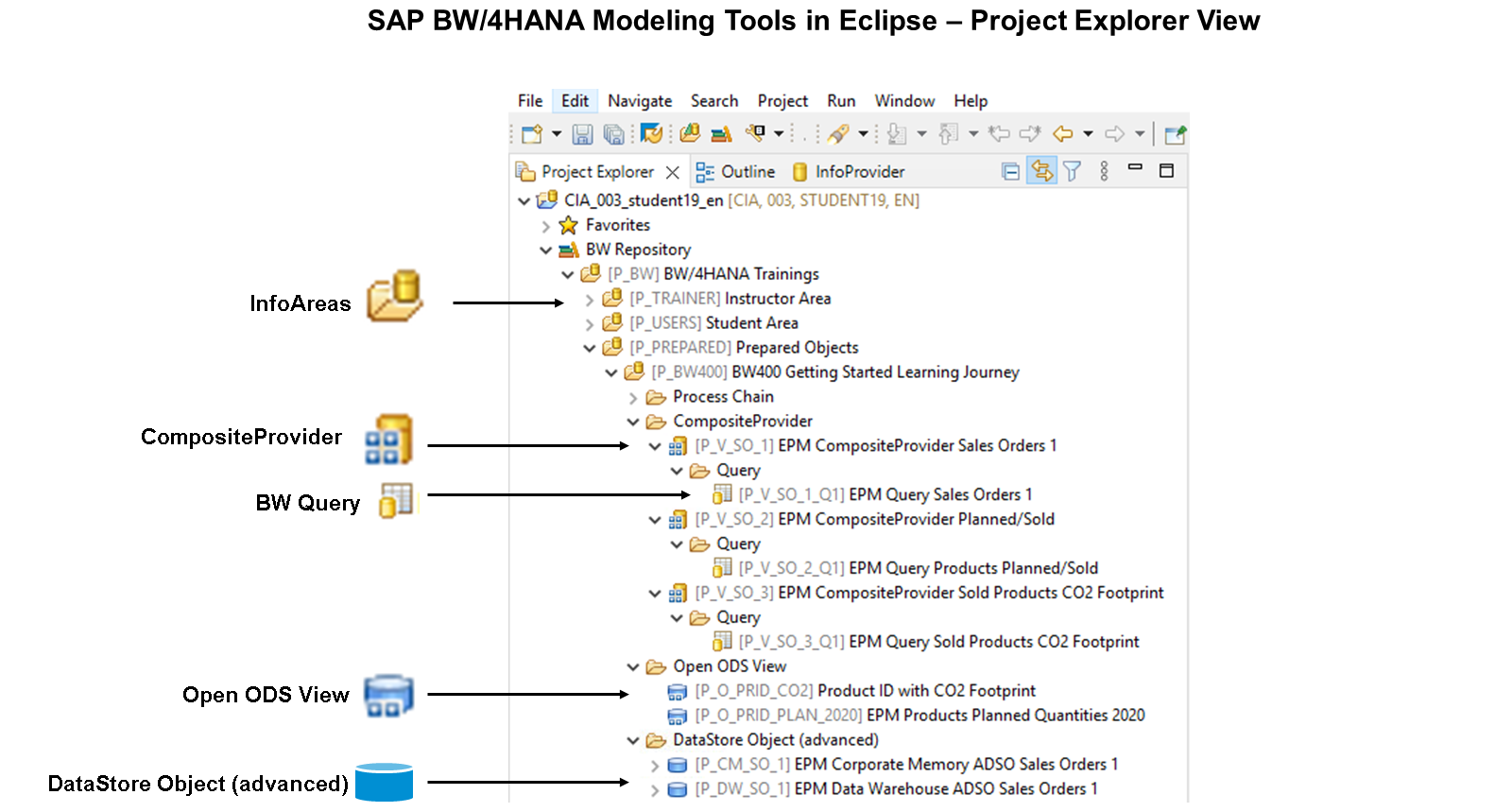Open the Run menu
1512x812 pixels.
[x=841, y=101]
